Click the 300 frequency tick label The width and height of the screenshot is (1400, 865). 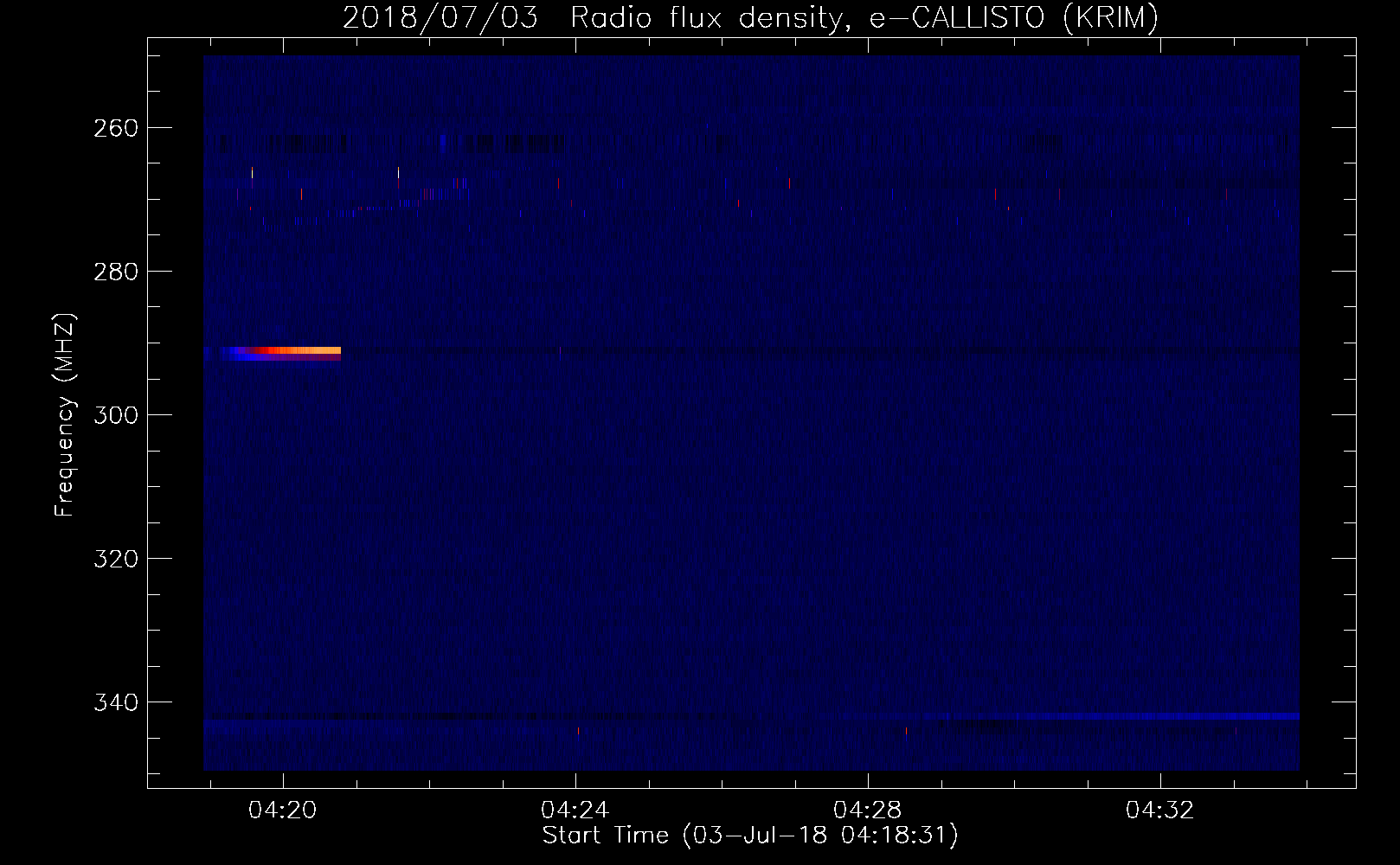coord(116,415)
